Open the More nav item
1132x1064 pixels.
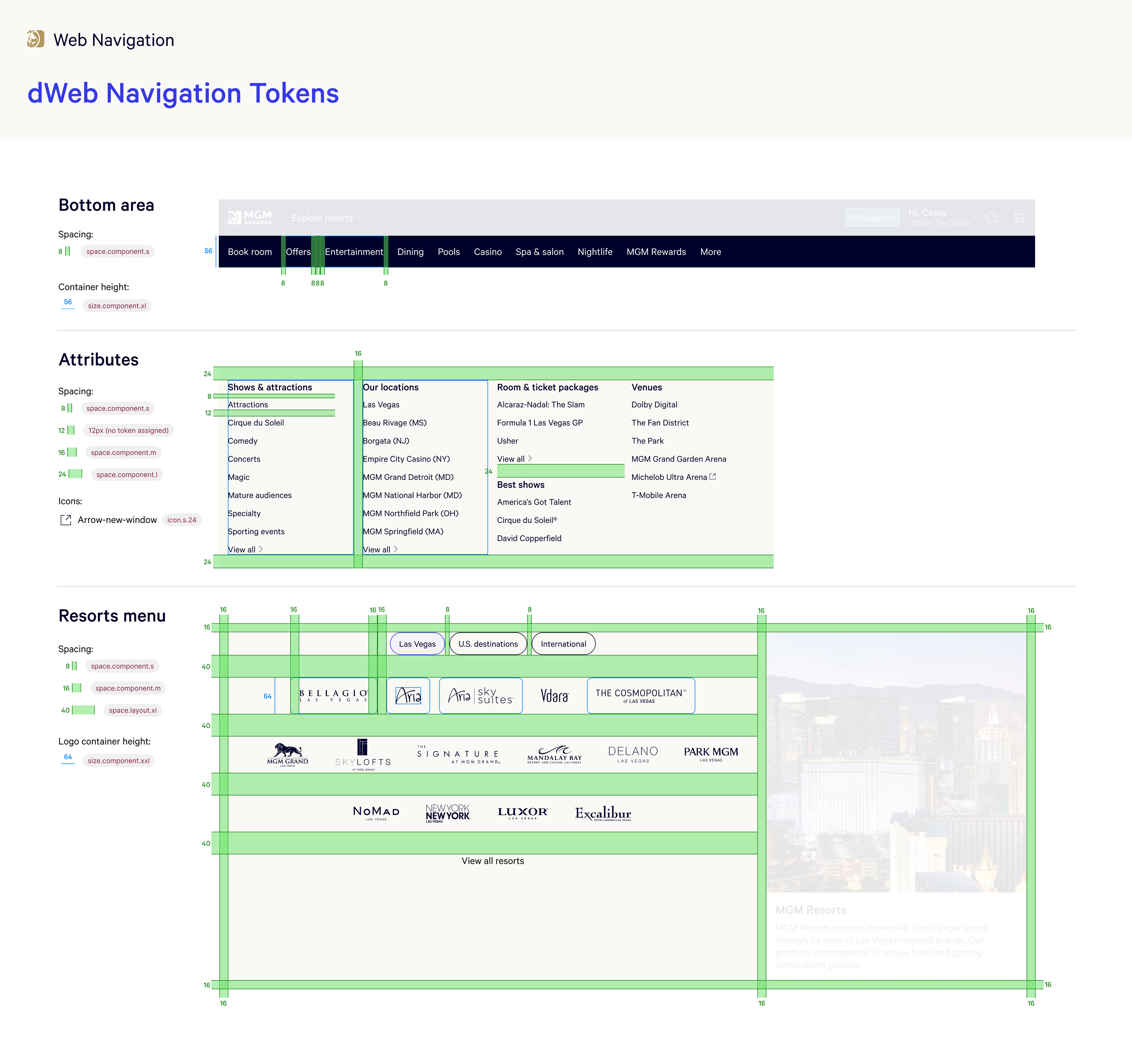pyautogui.click(x=710, y=252)
